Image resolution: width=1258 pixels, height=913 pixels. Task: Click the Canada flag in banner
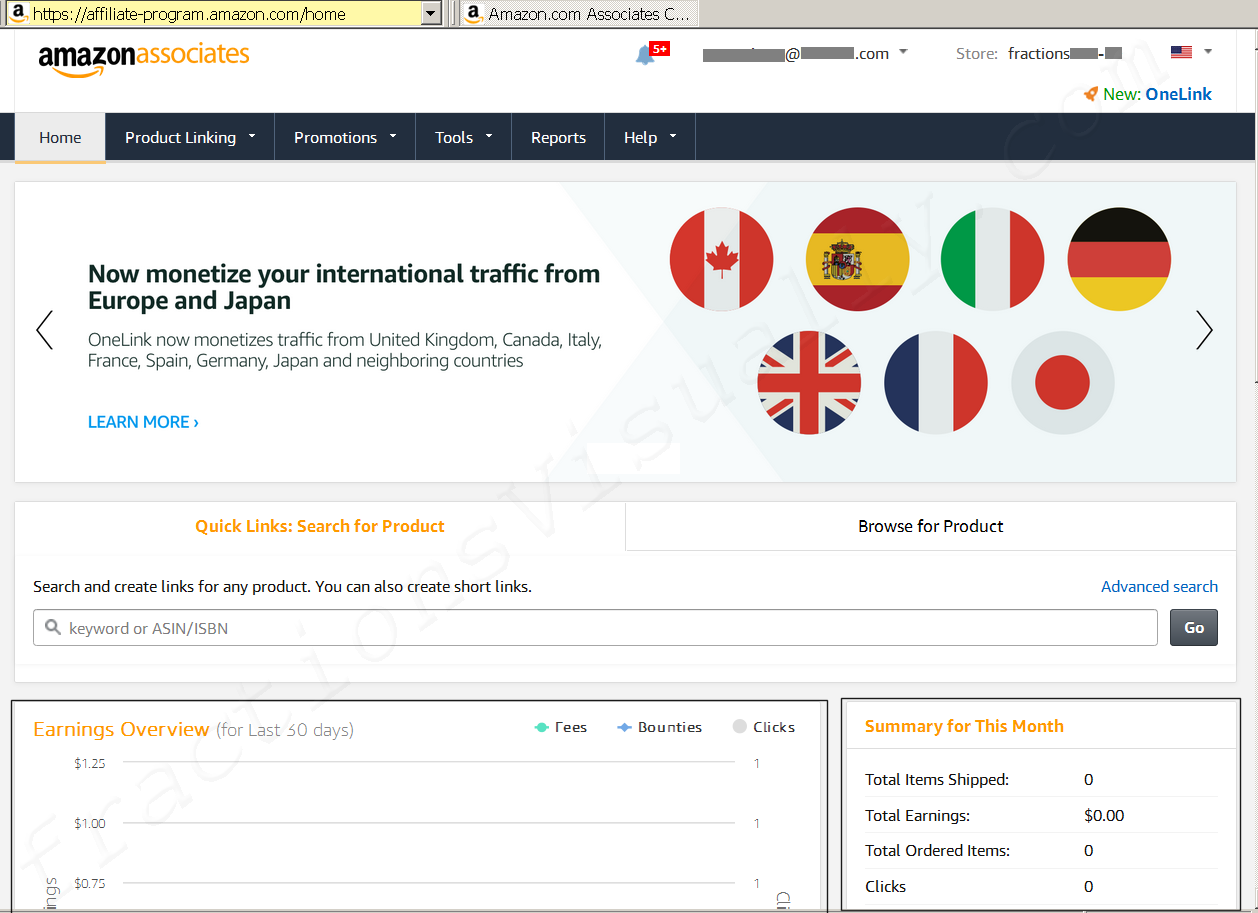point(722,259)
